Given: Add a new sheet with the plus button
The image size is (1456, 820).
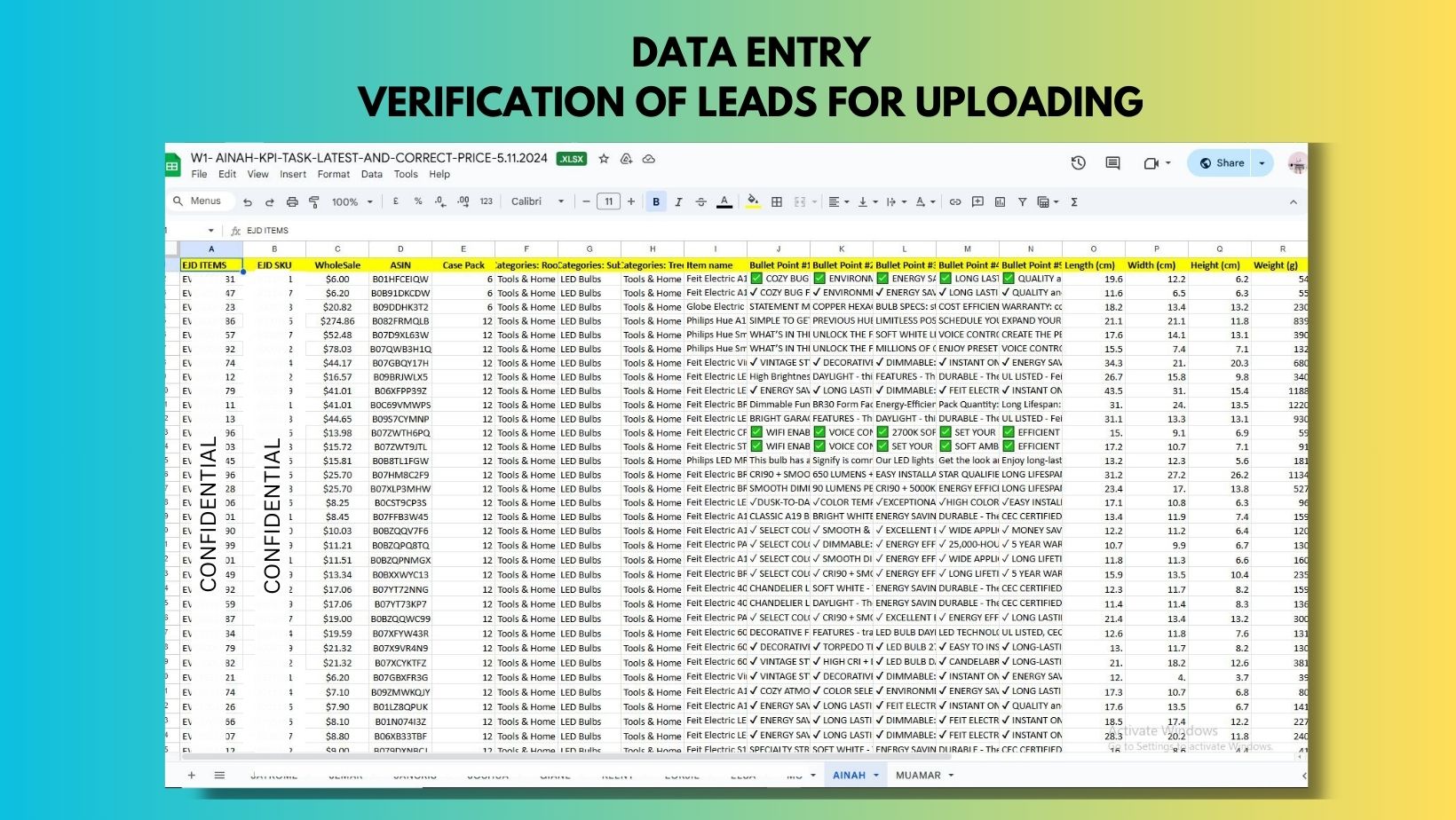Looking at the screenshot, I should coord(191,775).
